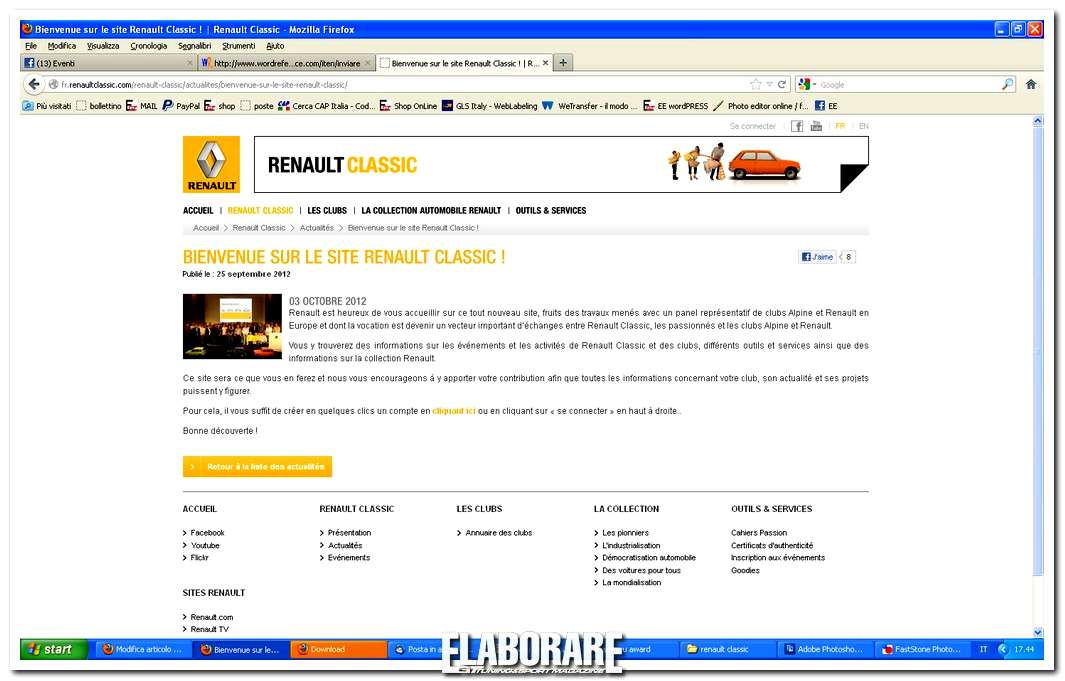The width and height of the screenshot is (1065, 681).
Task: Open Présentation footer link
Action: pyautogui.click(x=349, y=533)
